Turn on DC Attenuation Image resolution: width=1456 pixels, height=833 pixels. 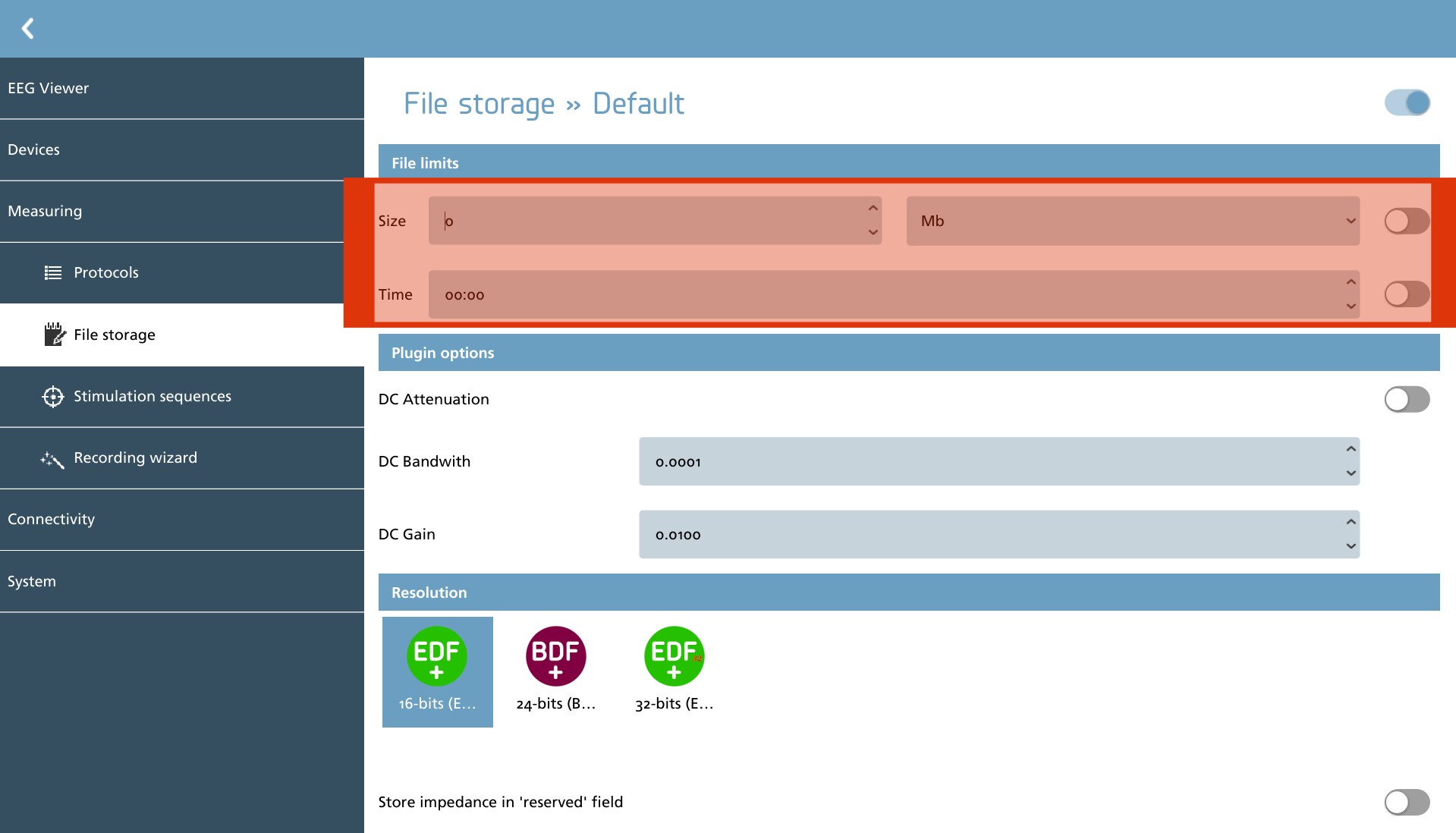pyautogui.click(x=1407, y=399)
